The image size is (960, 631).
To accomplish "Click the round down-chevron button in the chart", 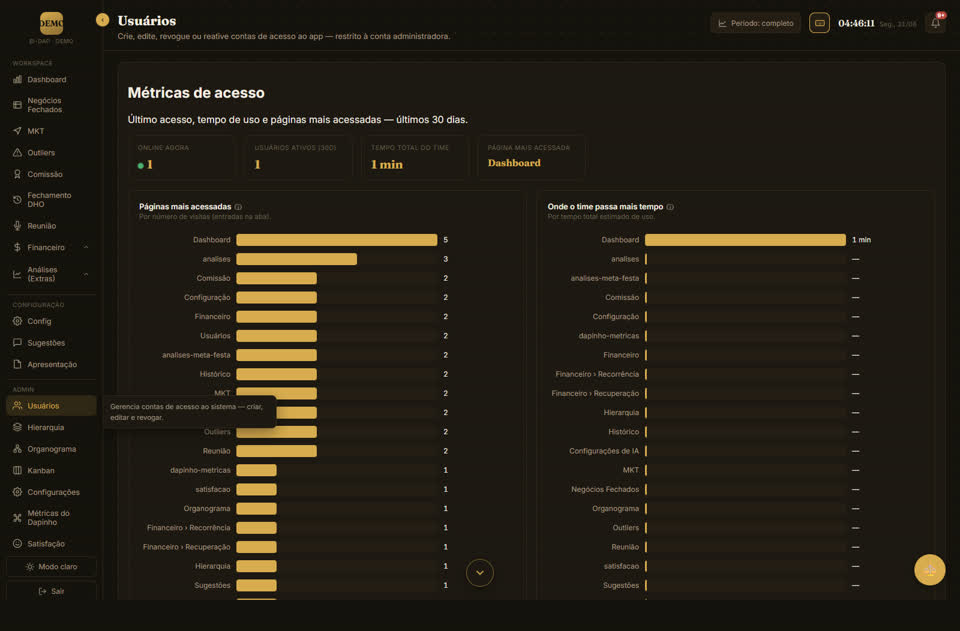I will point(479,573).
